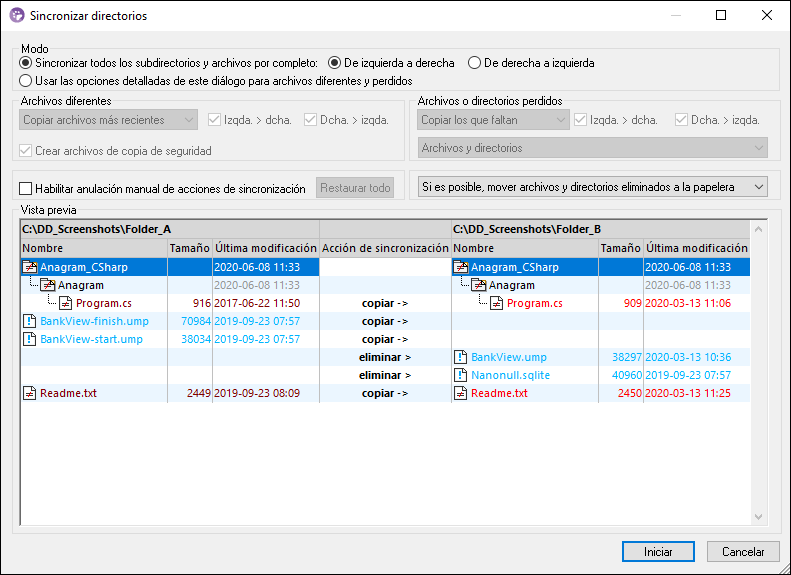Click Anagram_CSharp folder icon in left pane

click(x=29, y=267)
